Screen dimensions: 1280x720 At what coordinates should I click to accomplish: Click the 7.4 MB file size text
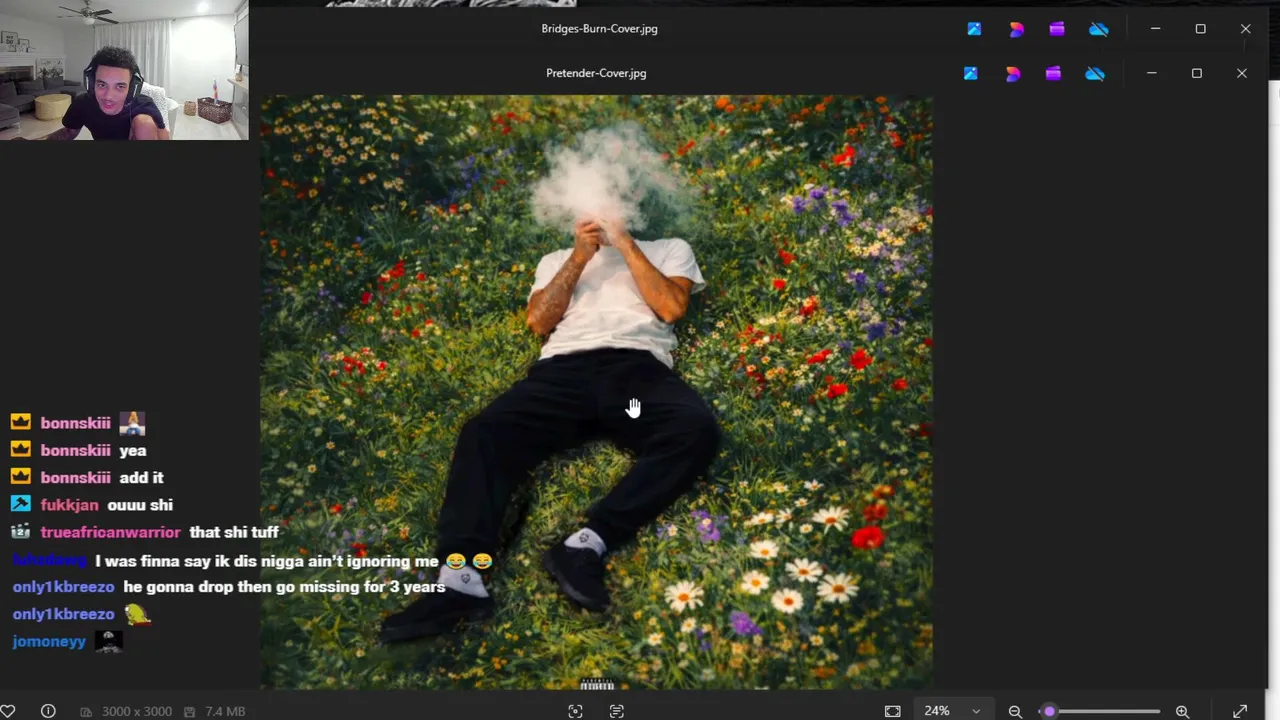point(225,711)
